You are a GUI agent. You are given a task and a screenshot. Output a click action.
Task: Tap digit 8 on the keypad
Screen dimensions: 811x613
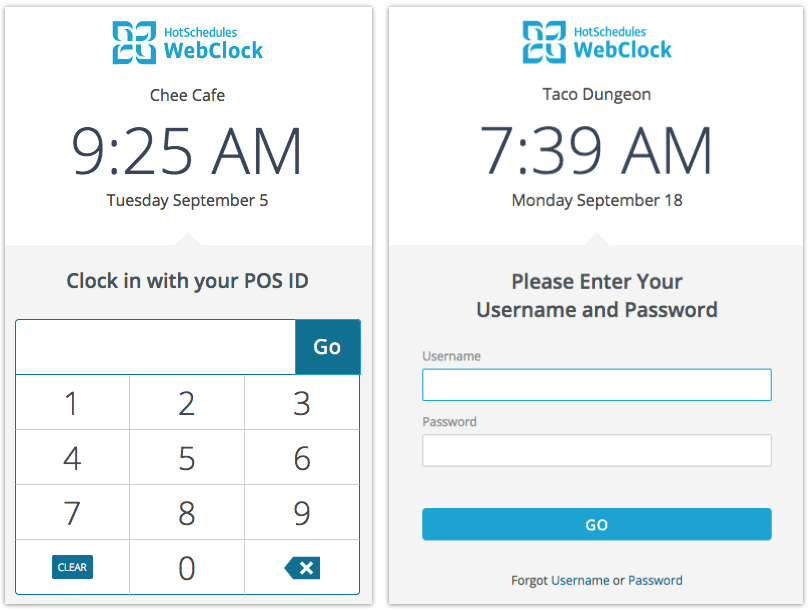[x=187, y=513]
